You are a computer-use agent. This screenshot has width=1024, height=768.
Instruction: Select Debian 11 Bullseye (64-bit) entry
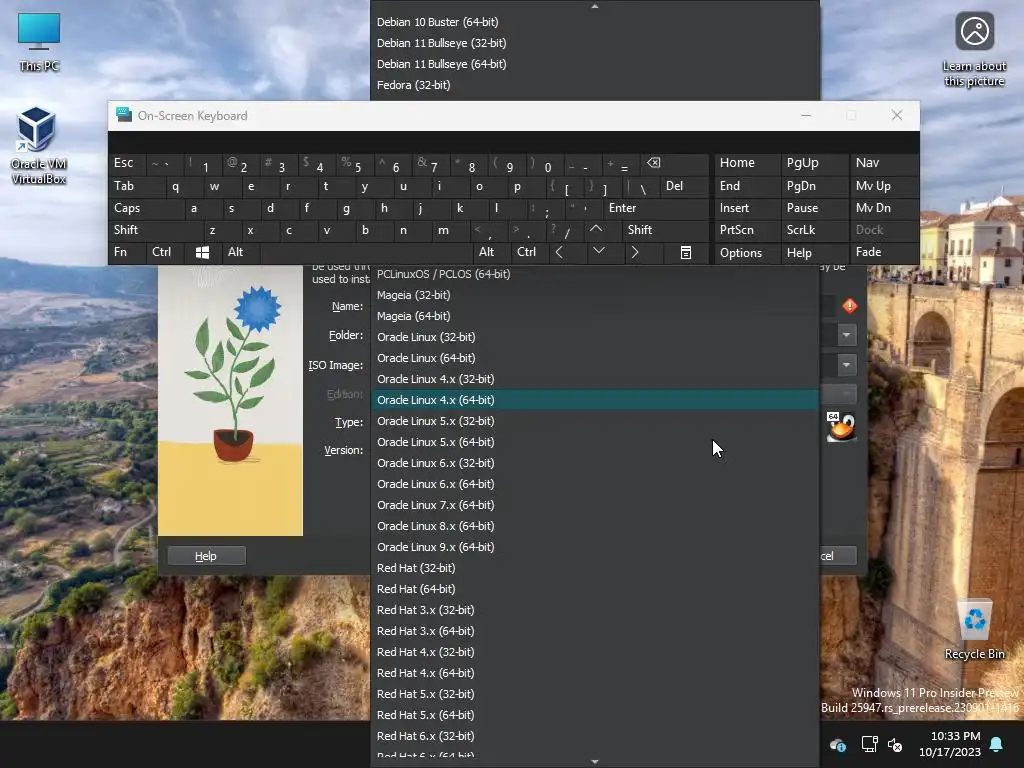point(594,64)
